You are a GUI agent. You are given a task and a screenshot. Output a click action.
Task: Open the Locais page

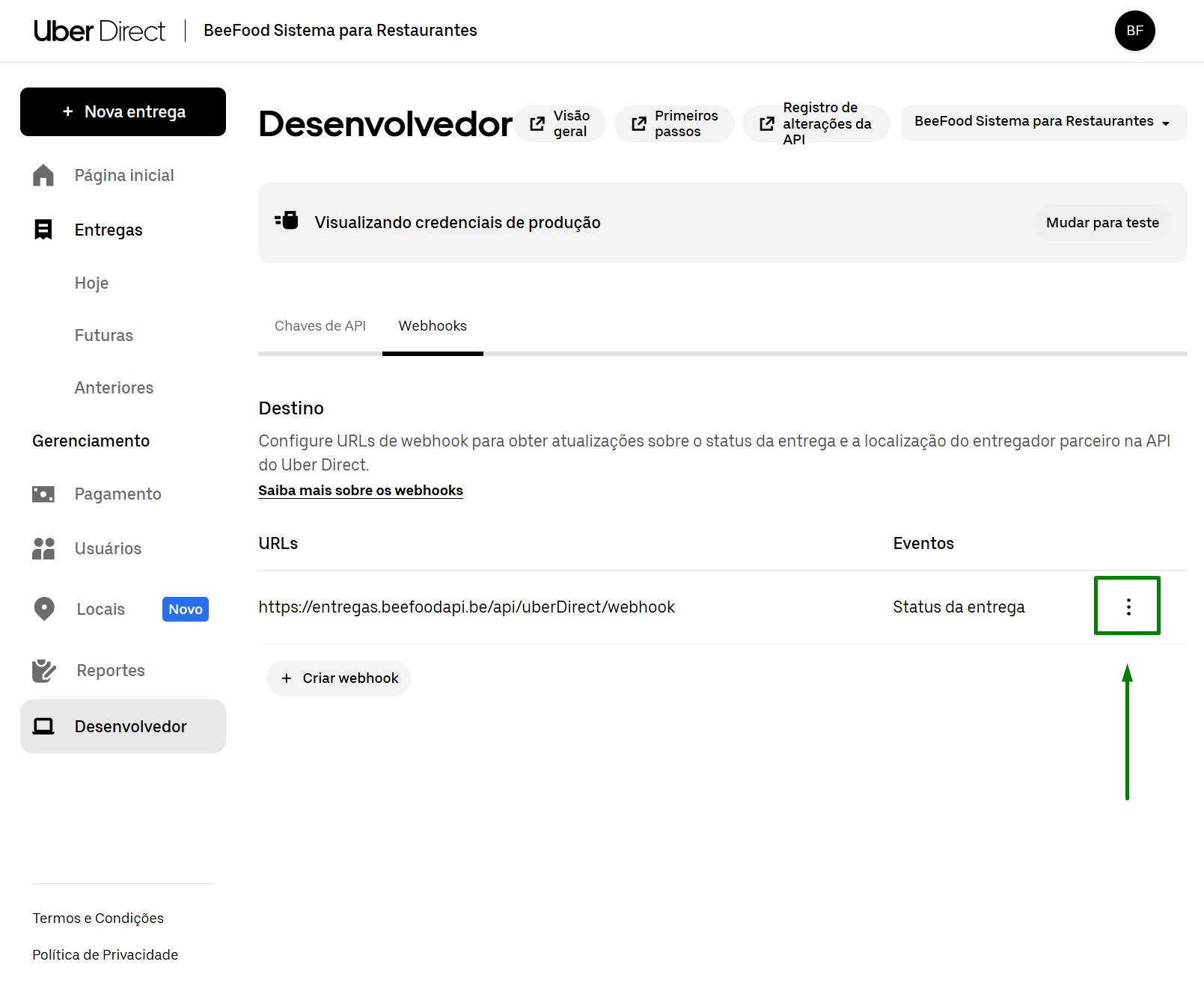tap(101, 609)
